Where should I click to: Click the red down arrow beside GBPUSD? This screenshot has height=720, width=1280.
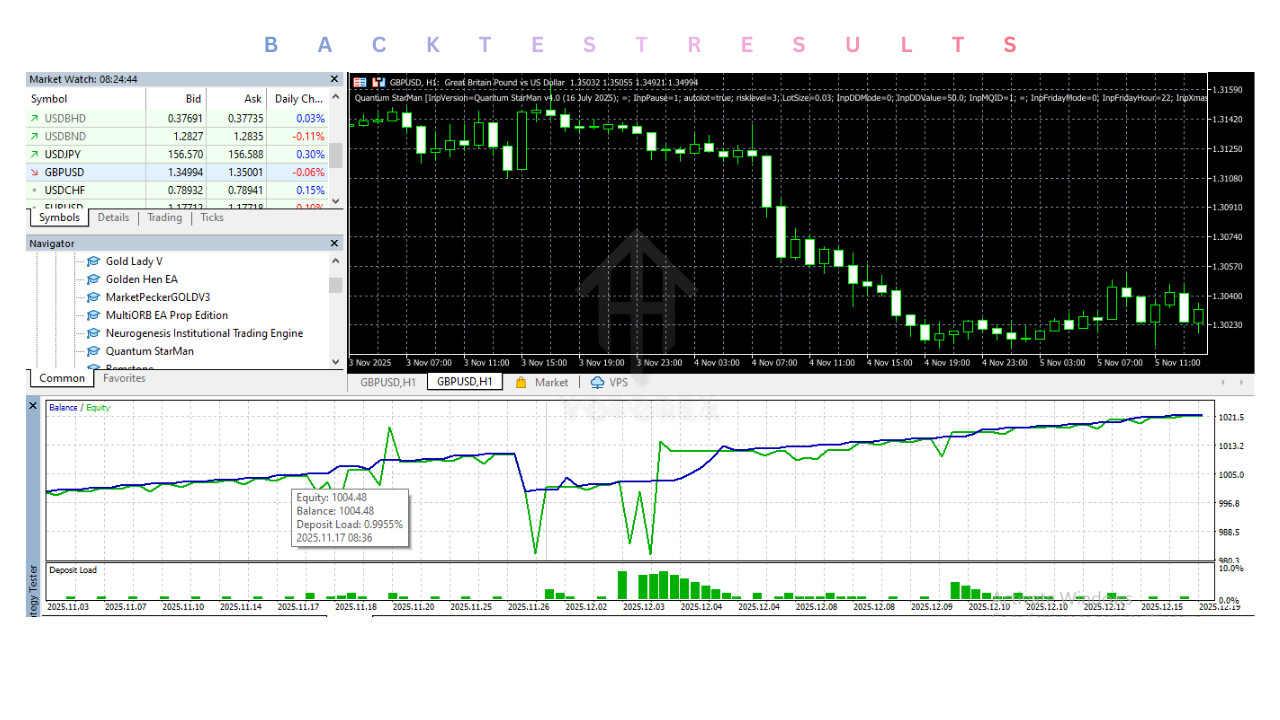(x=35, y=172)
